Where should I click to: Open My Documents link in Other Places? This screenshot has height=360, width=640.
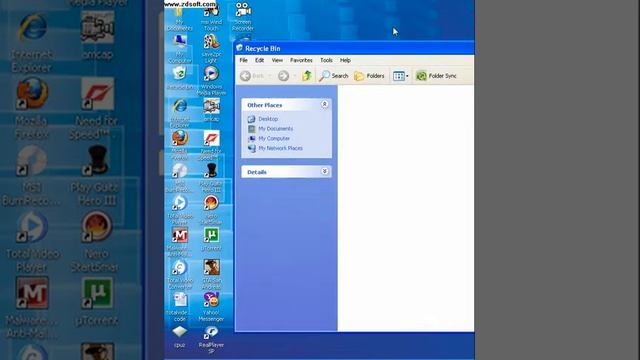tap(270, 129)
